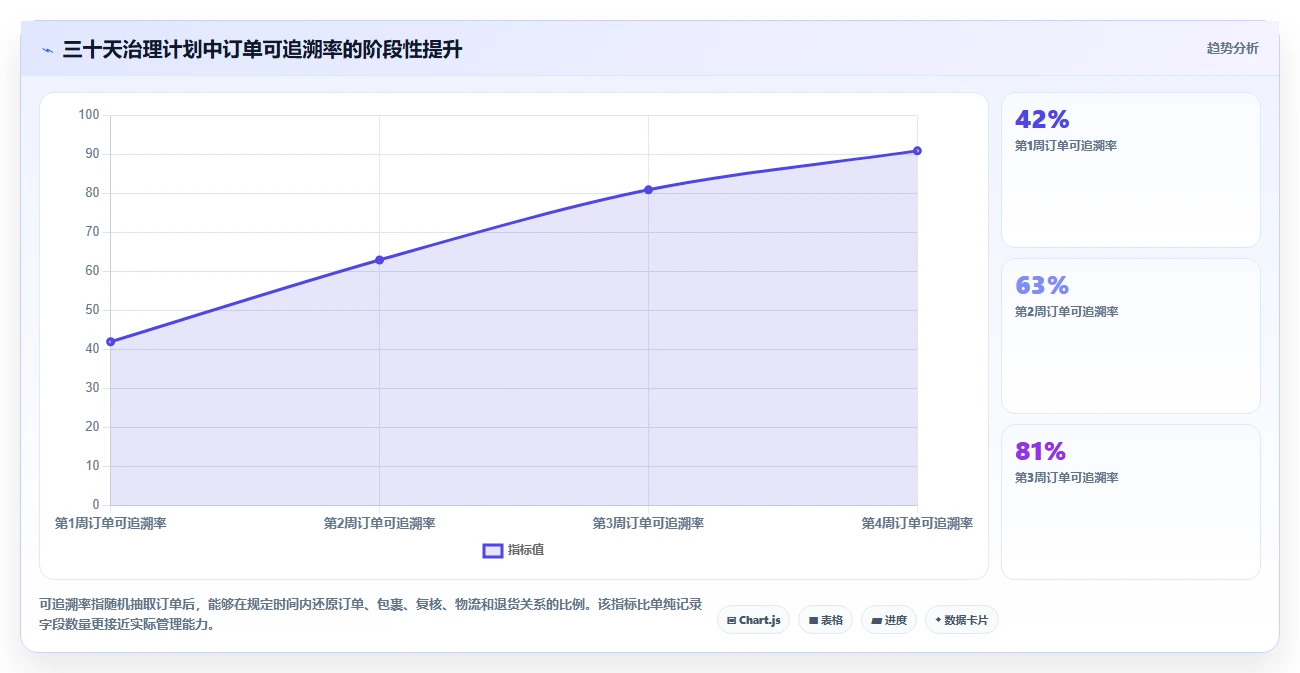The height and width of the screenshot is (673, 1300).
Task: Click x-axis label 第2周订单可追溯率
Action: [379, 523]
